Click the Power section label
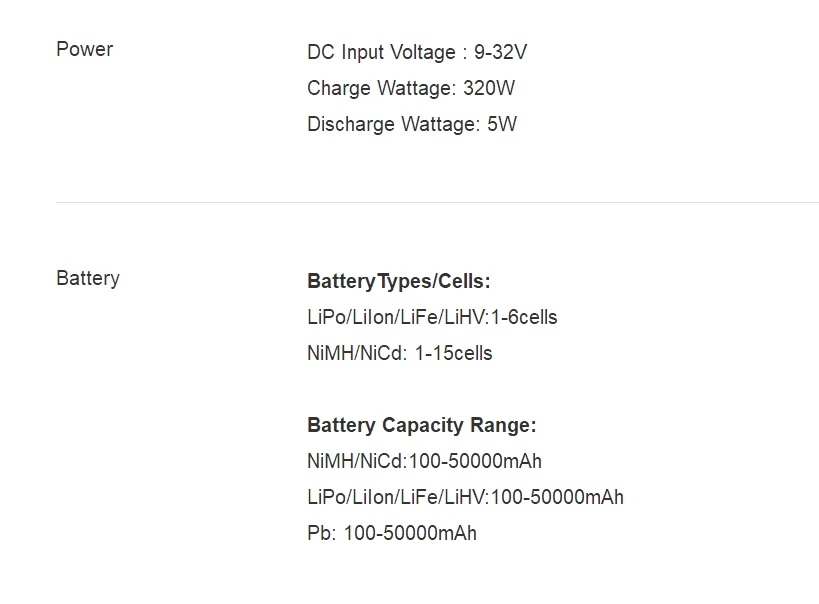819x604 pixels. (84, 49)
